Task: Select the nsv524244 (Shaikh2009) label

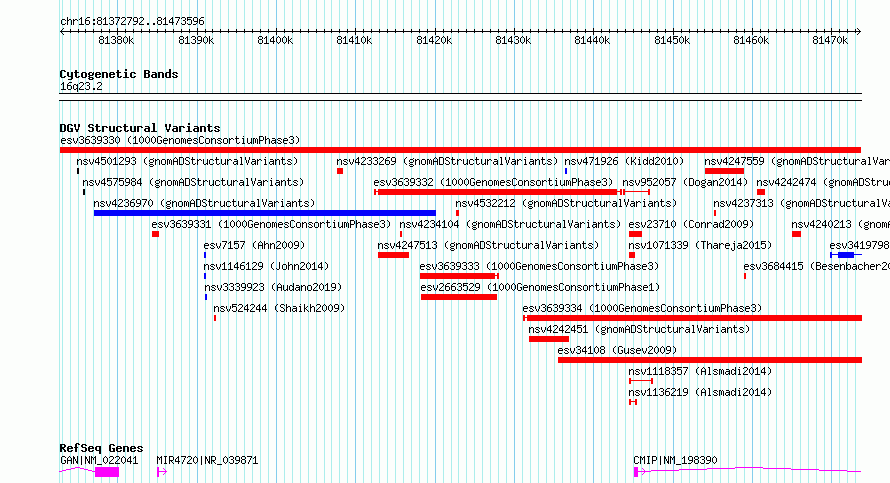Action: coord(279,308)
